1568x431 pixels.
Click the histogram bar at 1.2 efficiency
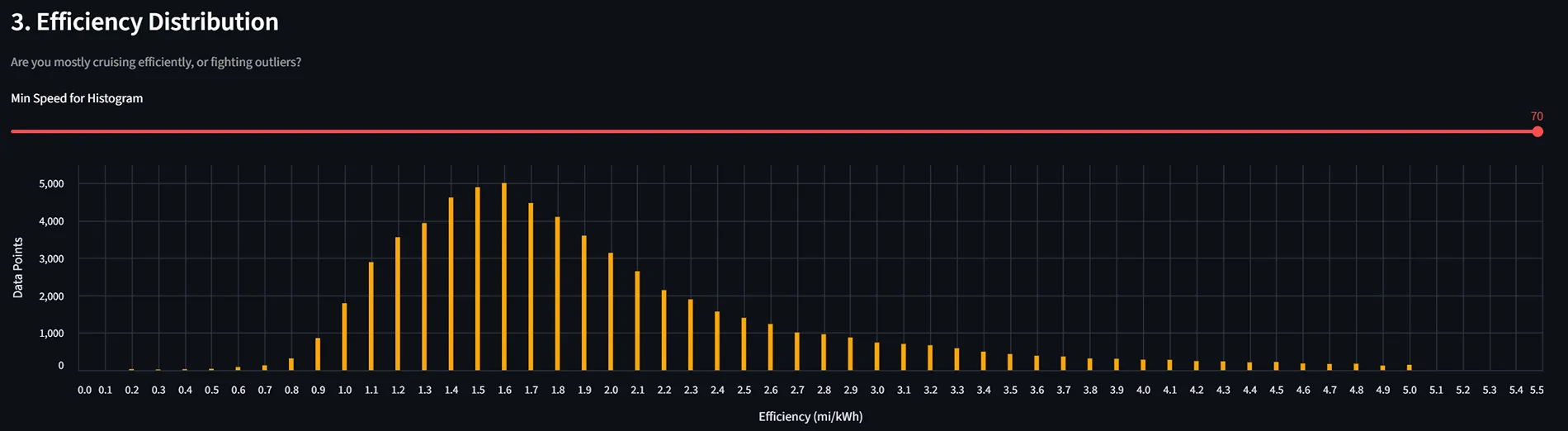[x=398, y=304]
